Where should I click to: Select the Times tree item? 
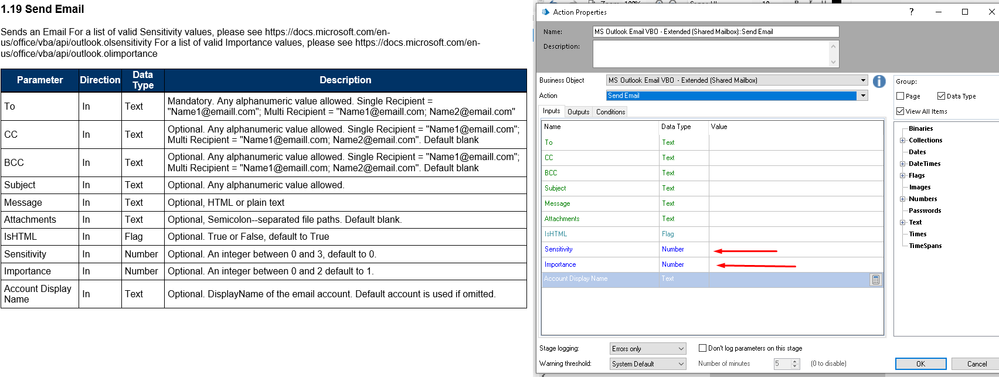point(918,234)
